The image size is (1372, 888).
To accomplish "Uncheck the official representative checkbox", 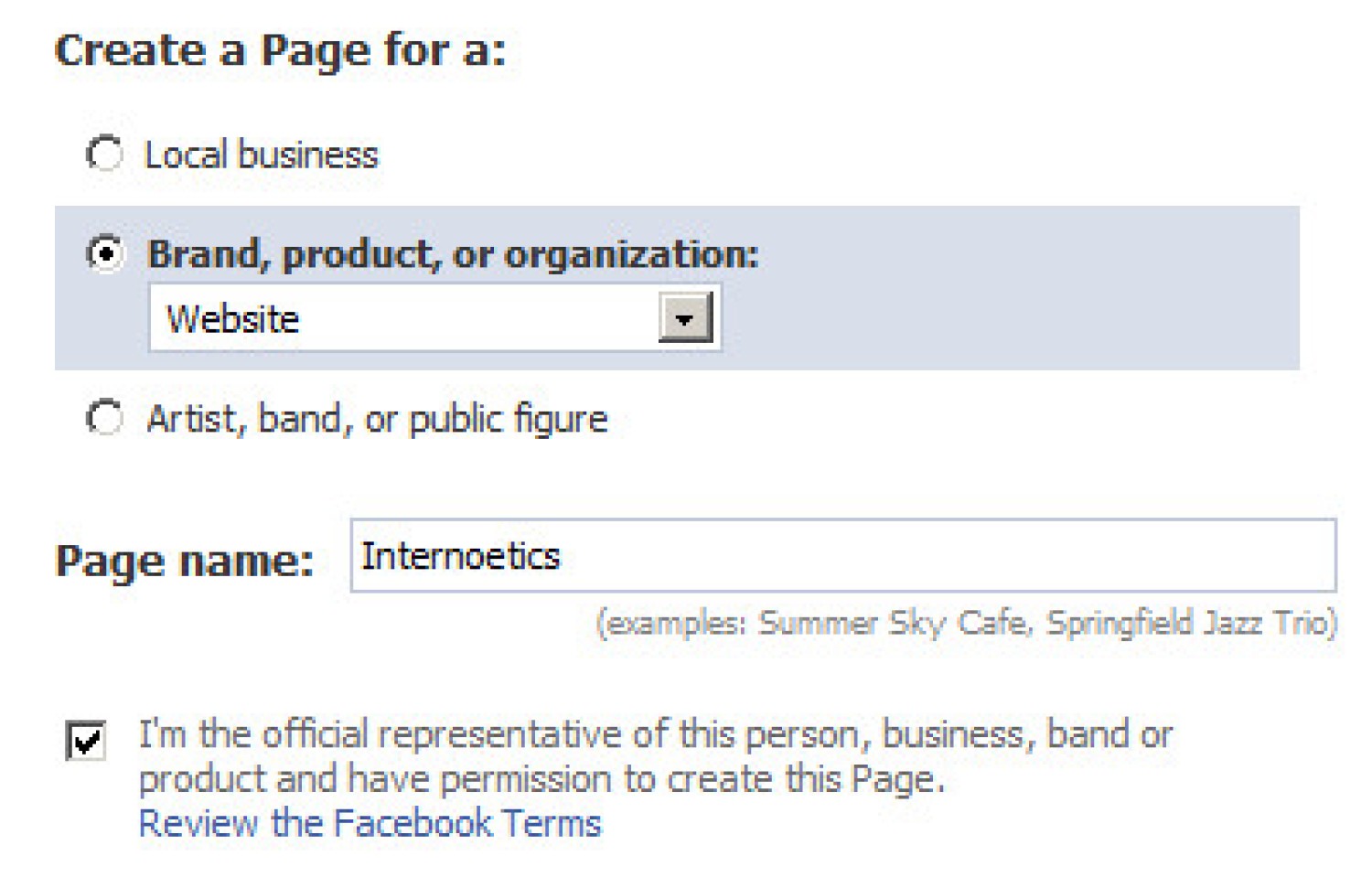I will pyautogui.click(x=86, y=740).
